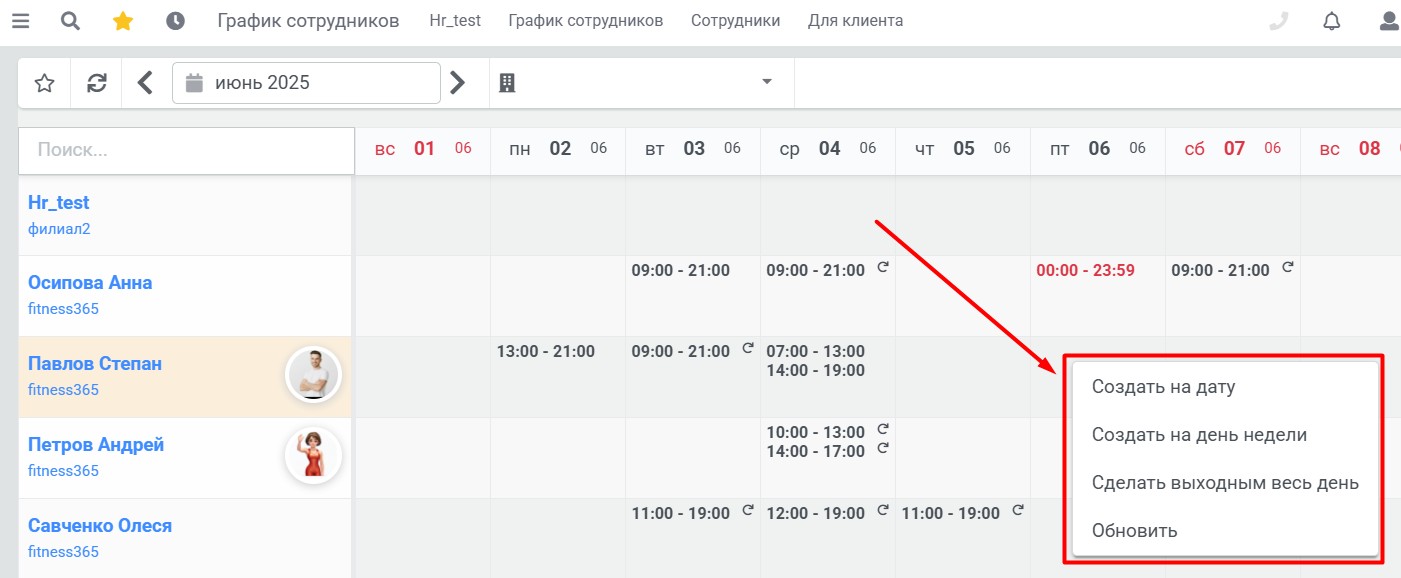Click the building branch icon

507,83
